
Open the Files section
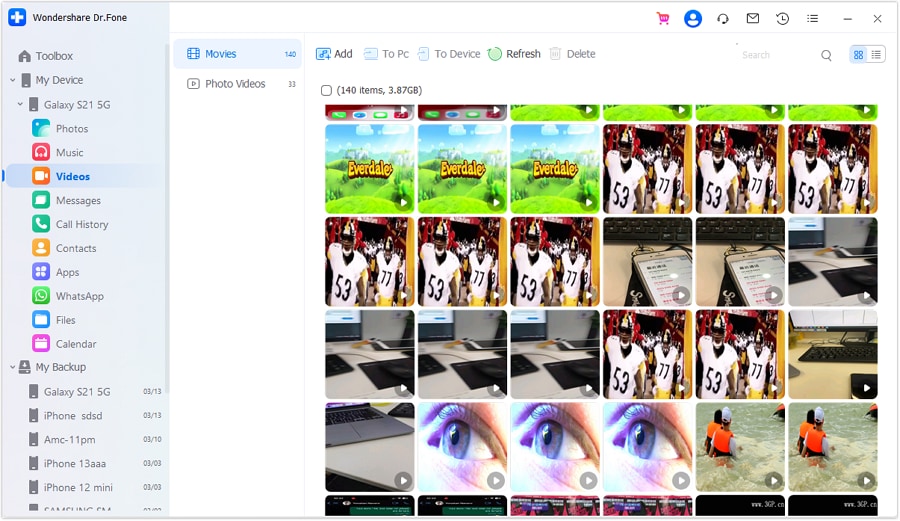pyautogui.click(x=65, y=320)
